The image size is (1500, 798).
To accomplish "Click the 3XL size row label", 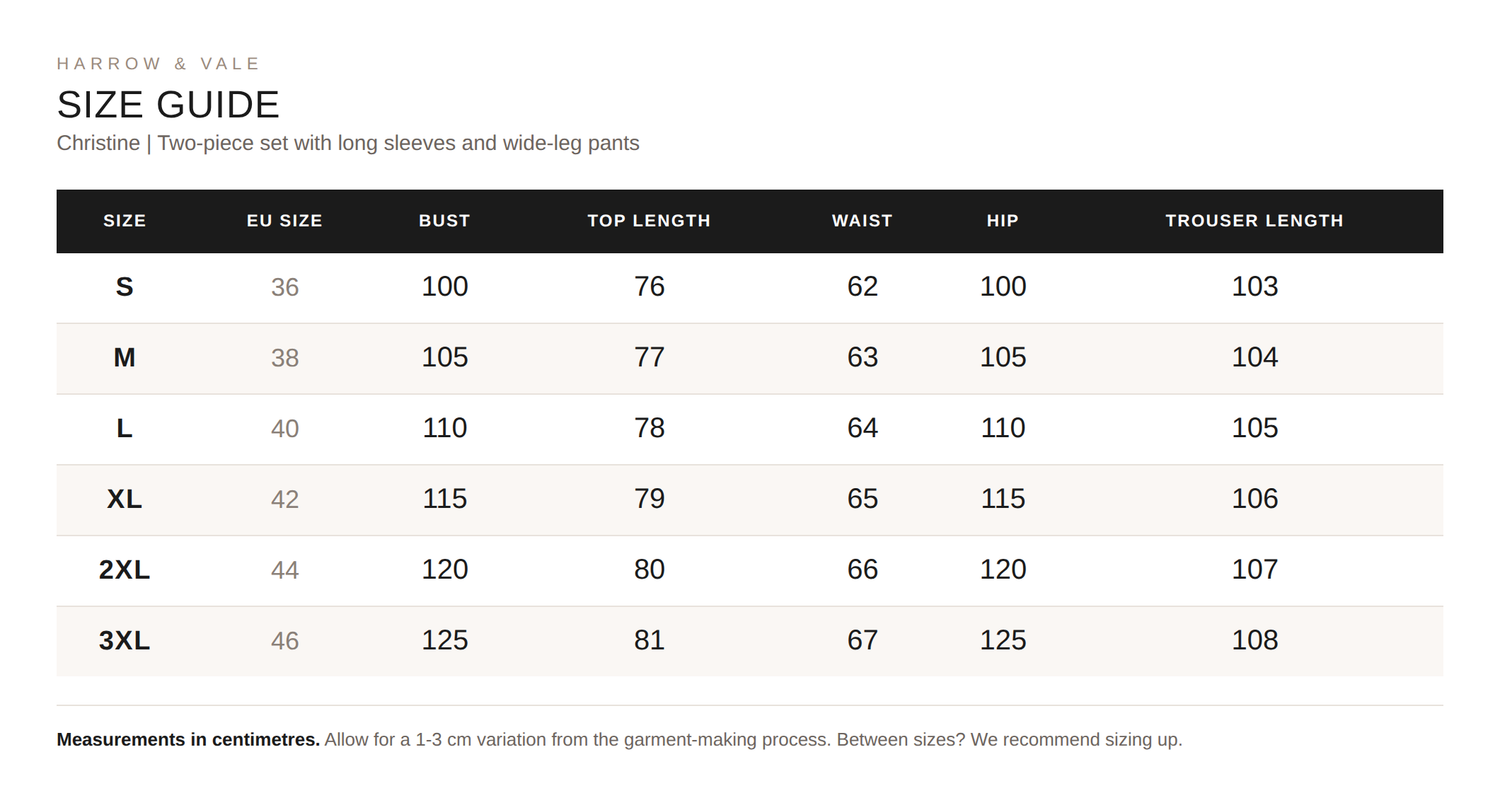I will (125, 640).
